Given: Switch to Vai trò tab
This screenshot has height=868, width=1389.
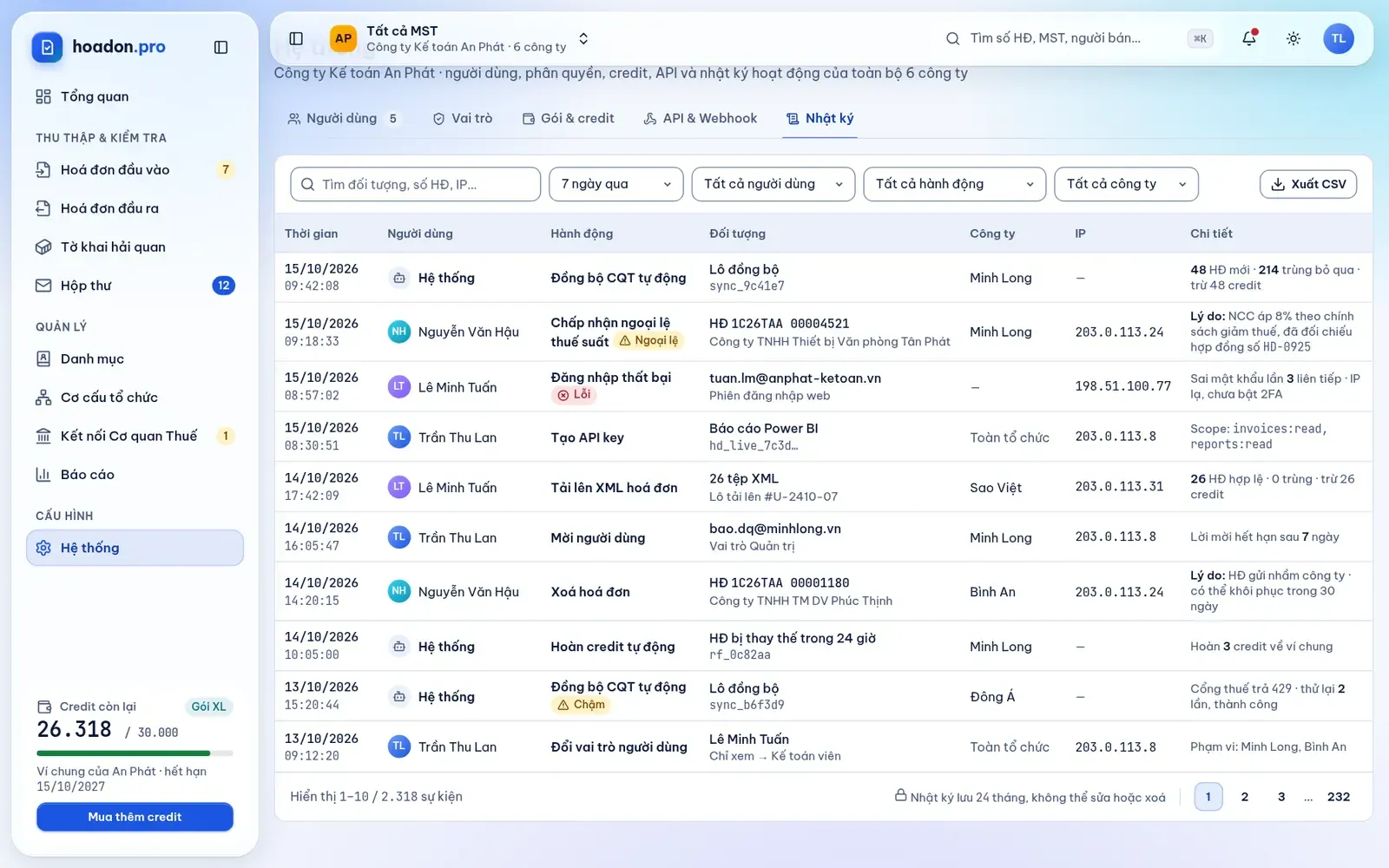Looking at the screenshot, I should 463,118.
